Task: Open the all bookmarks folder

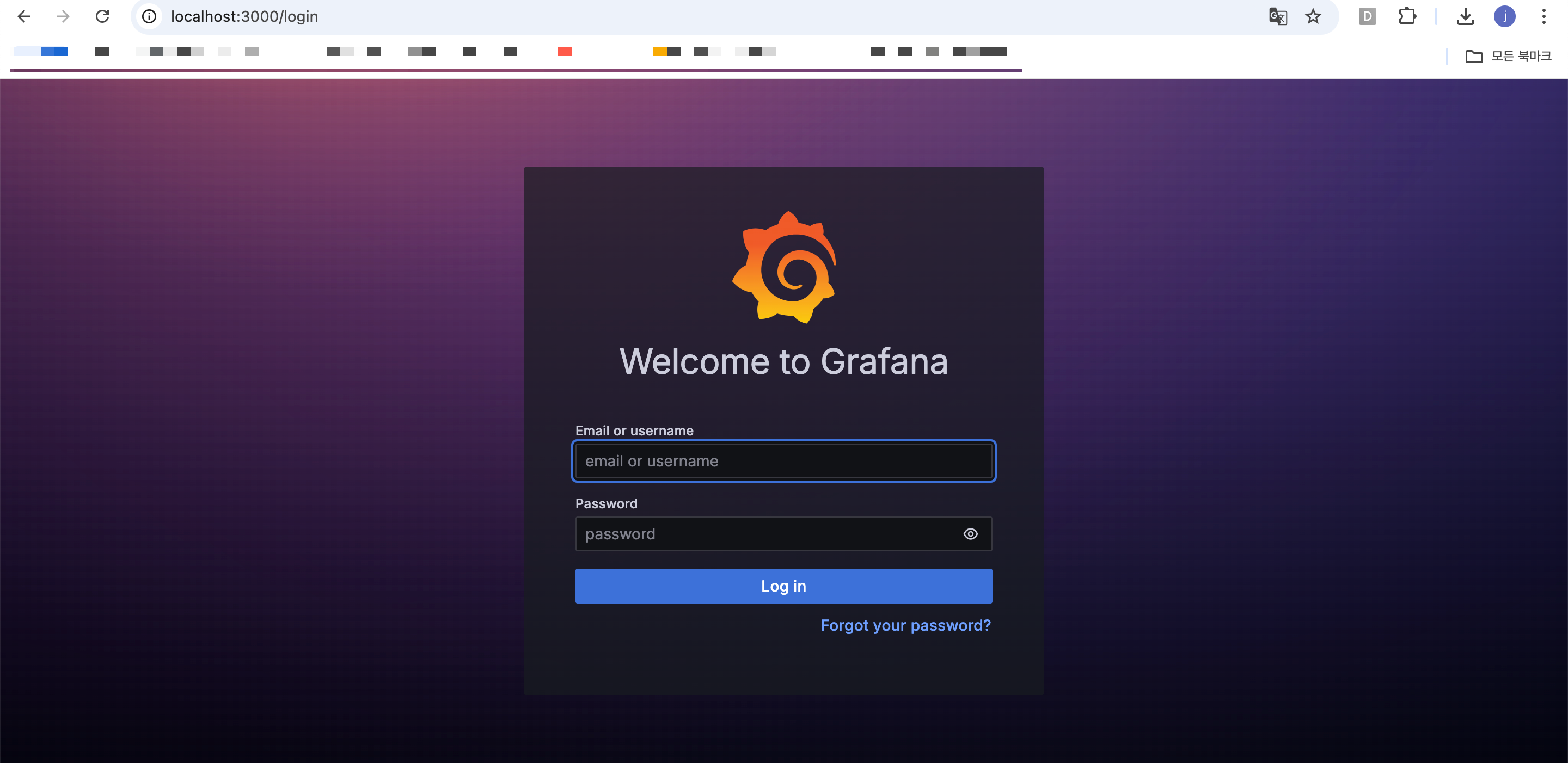Action: pos(1508,56)
